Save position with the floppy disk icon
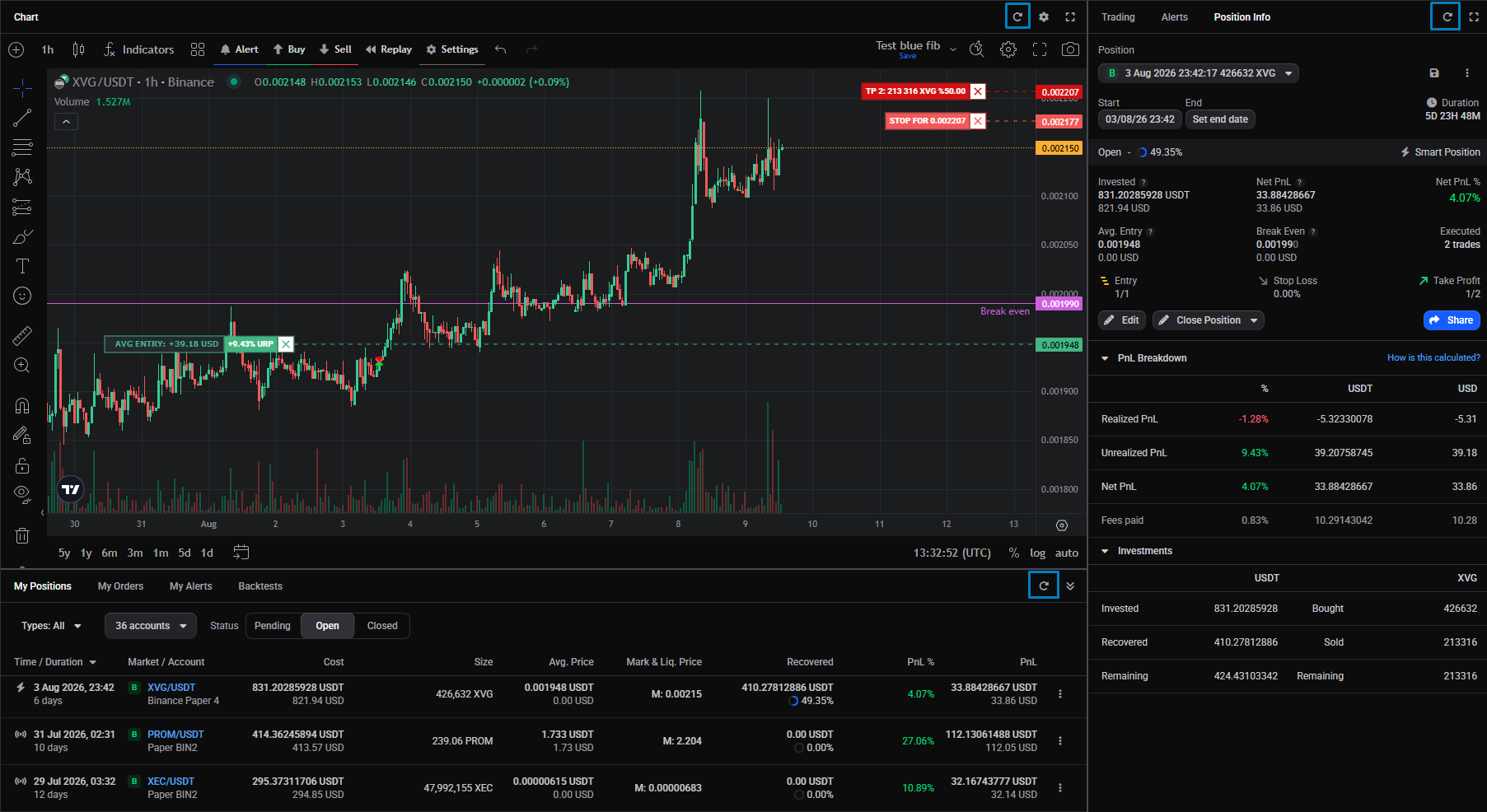The height and width of the screenshot is (812, 1487). (x=1434, y=73)
